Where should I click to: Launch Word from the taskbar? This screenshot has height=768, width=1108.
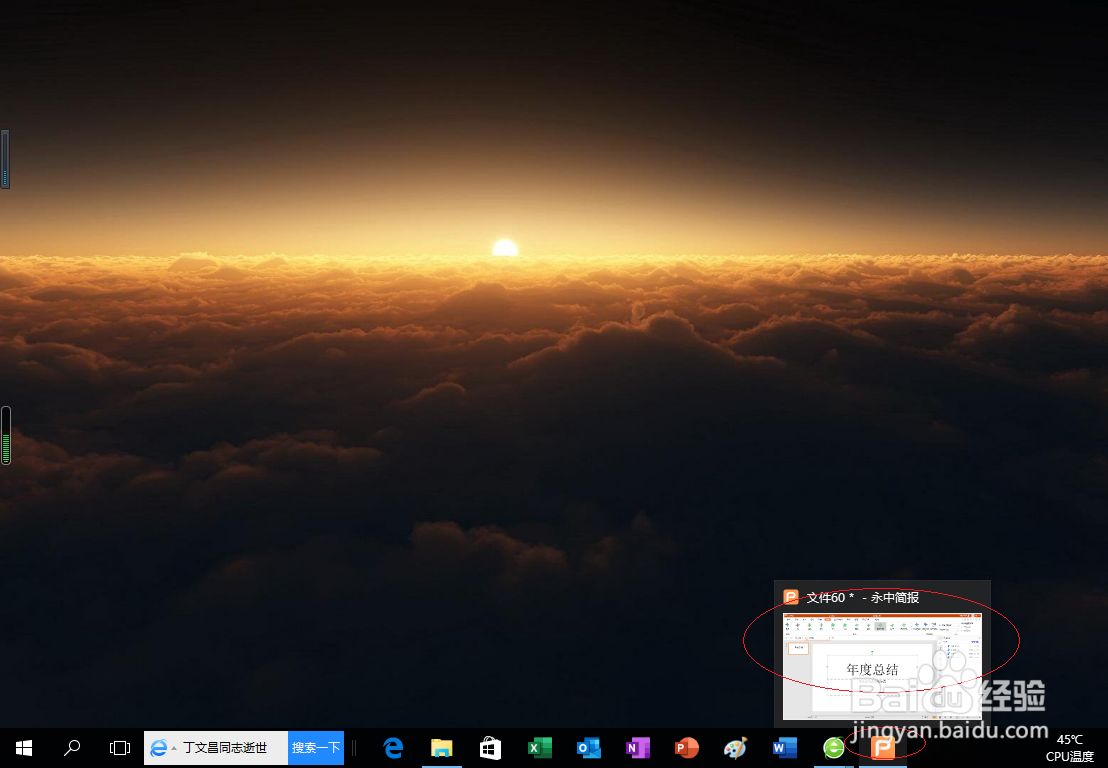[x=784, y=748]
